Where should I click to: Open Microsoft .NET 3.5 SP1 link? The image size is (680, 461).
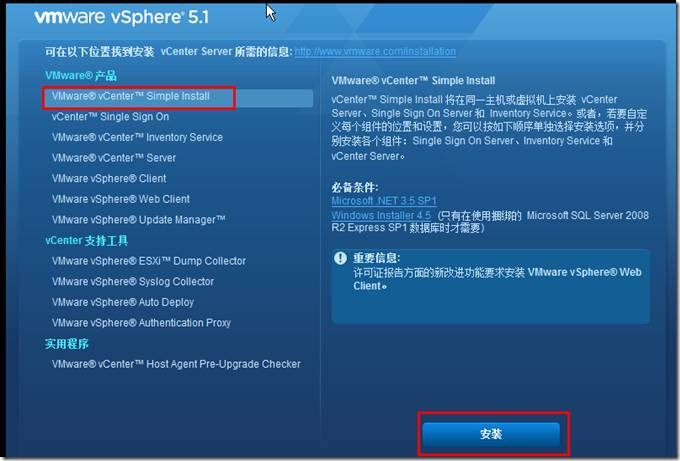pos(384,201)
